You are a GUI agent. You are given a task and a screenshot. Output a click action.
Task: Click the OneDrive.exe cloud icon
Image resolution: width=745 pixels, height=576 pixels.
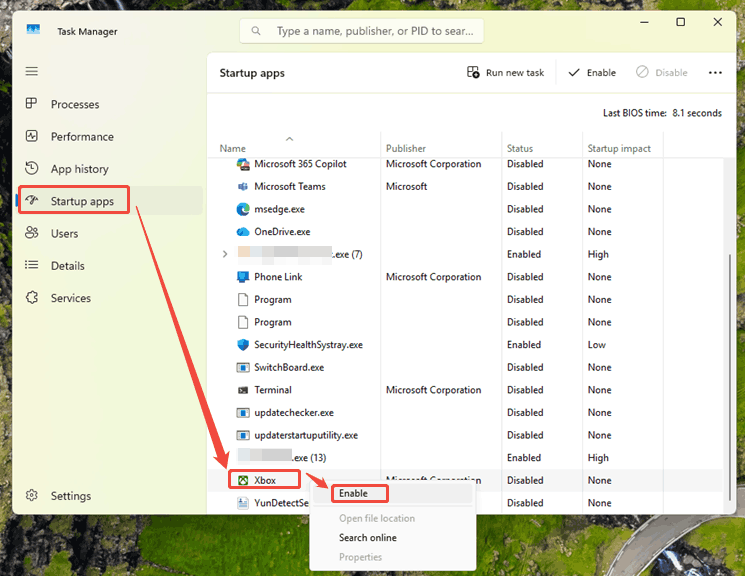point(243,231)
